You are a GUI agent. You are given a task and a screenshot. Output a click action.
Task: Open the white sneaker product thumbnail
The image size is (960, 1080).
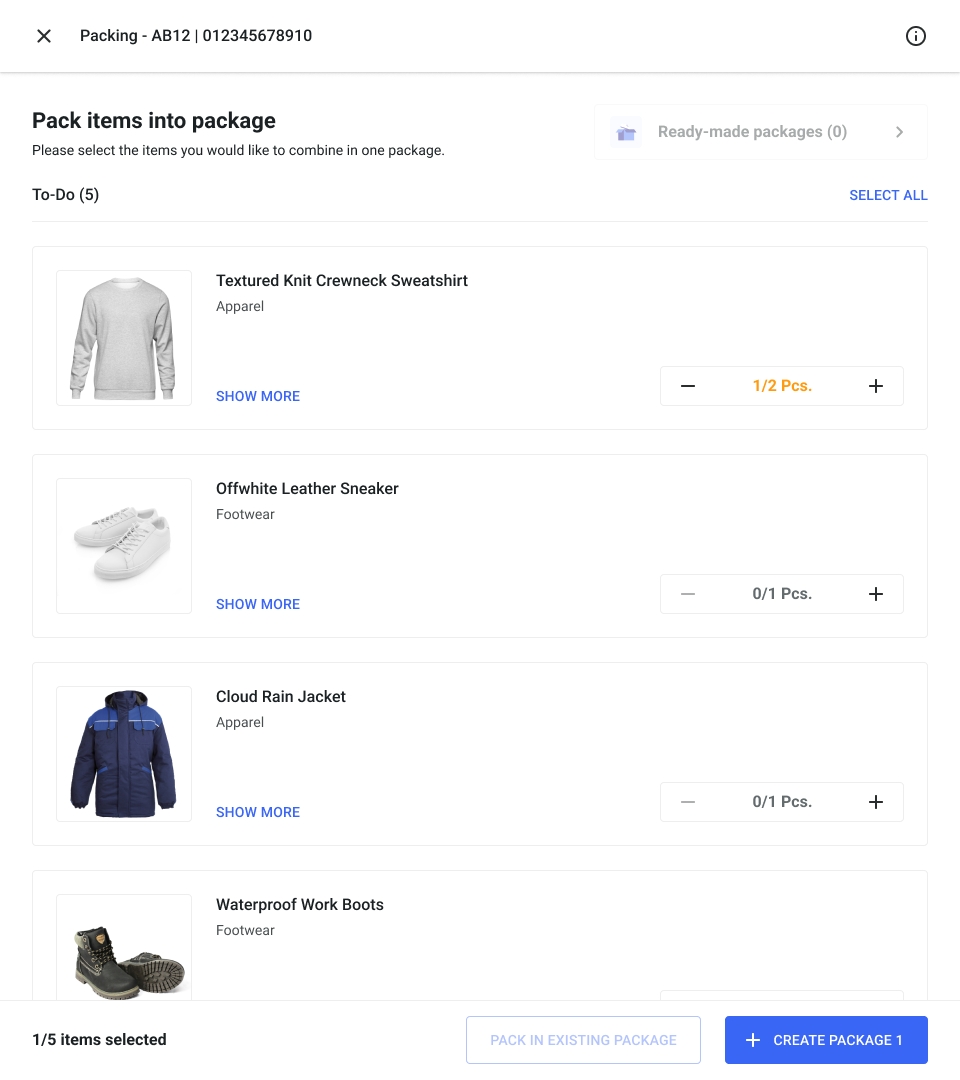124,546
